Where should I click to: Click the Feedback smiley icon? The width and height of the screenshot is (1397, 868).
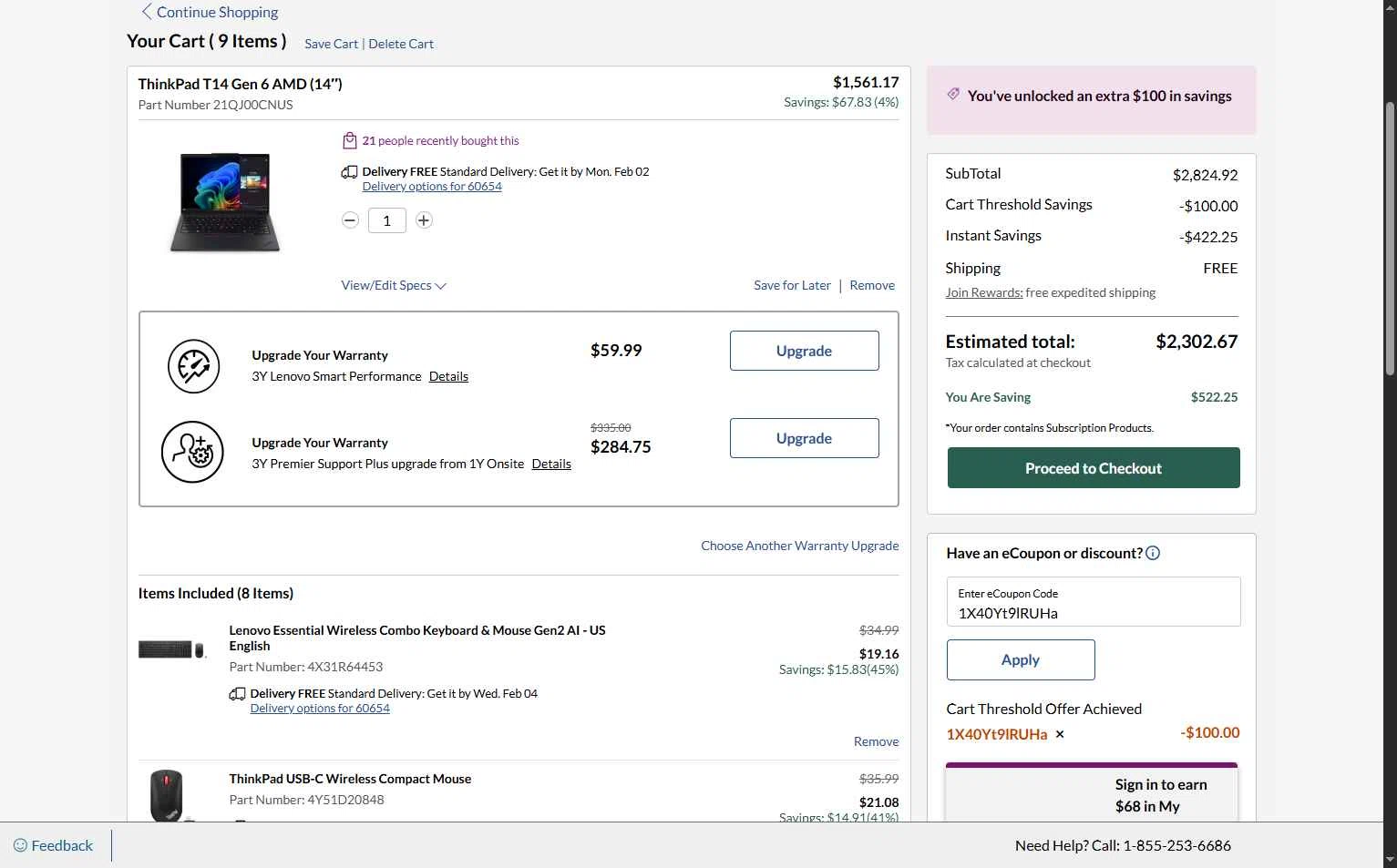point(20,845)
